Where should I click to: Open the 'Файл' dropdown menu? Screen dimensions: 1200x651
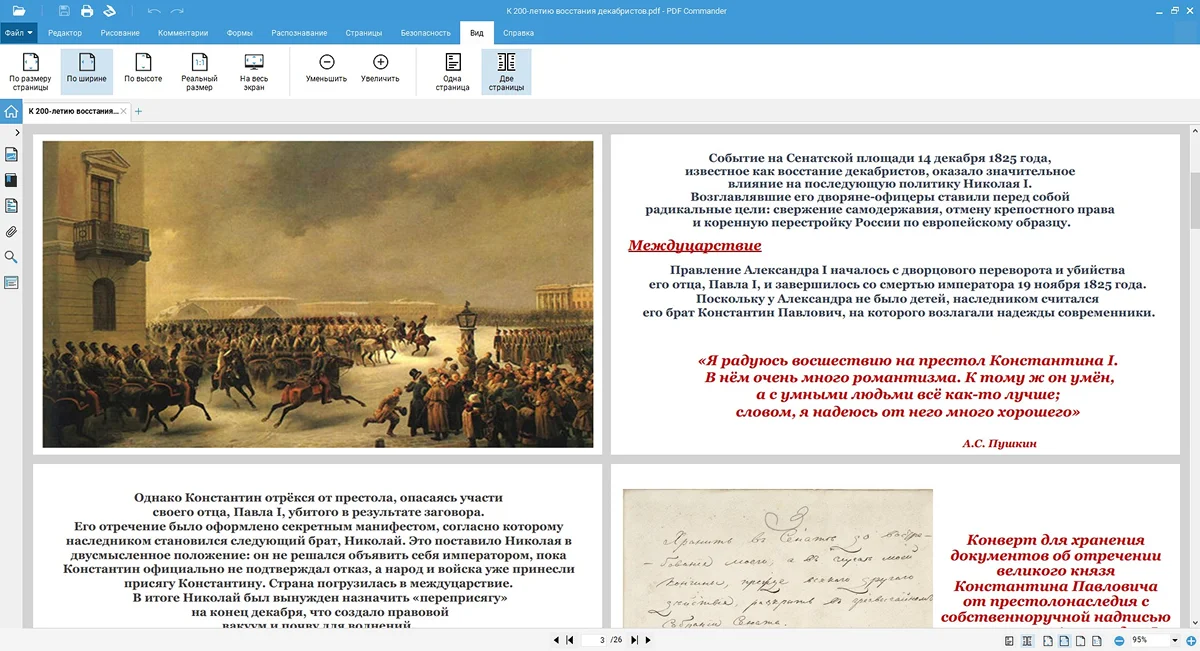point(19,33)
